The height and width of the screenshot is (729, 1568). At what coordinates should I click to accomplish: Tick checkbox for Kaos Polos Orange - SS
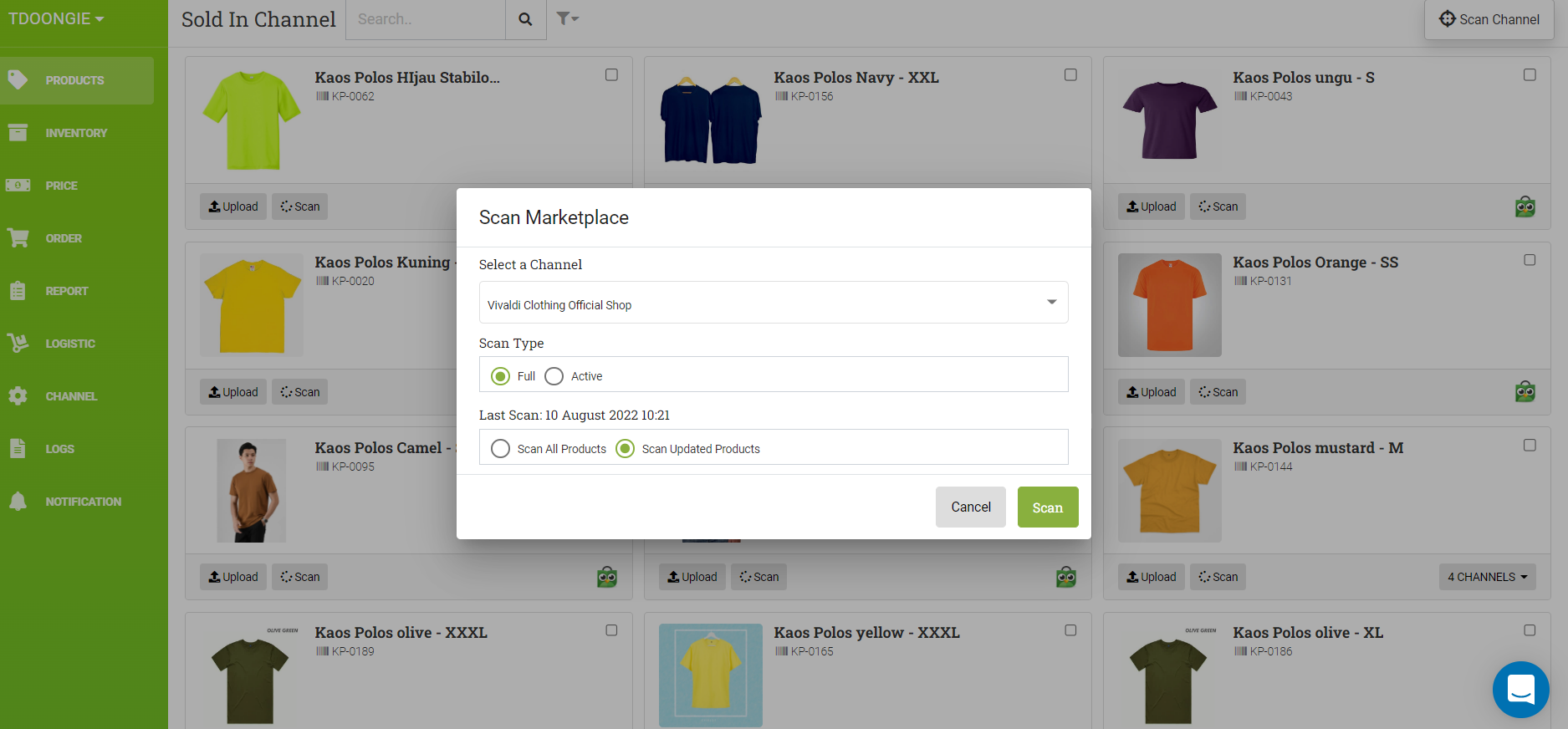[x=1530, y=260]
